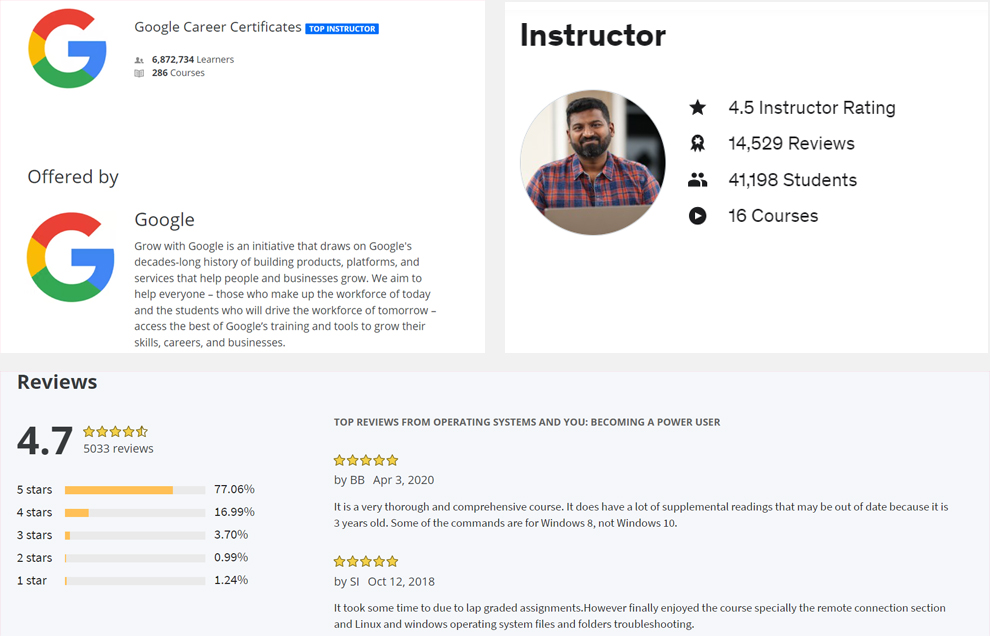Click the 4.5 Instructor Rating text
990x636 pixels.
tap(812, 107)
